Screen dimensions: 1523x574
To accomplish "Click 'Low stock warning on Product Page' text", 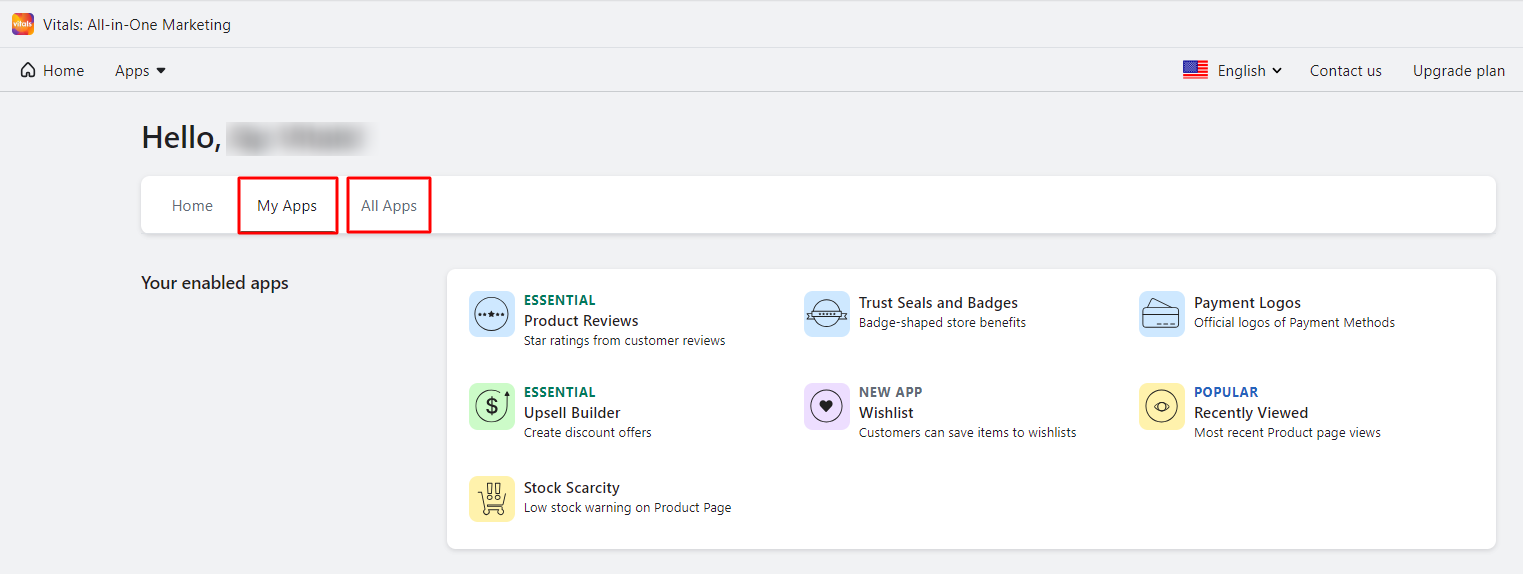I will click(628, 507).
